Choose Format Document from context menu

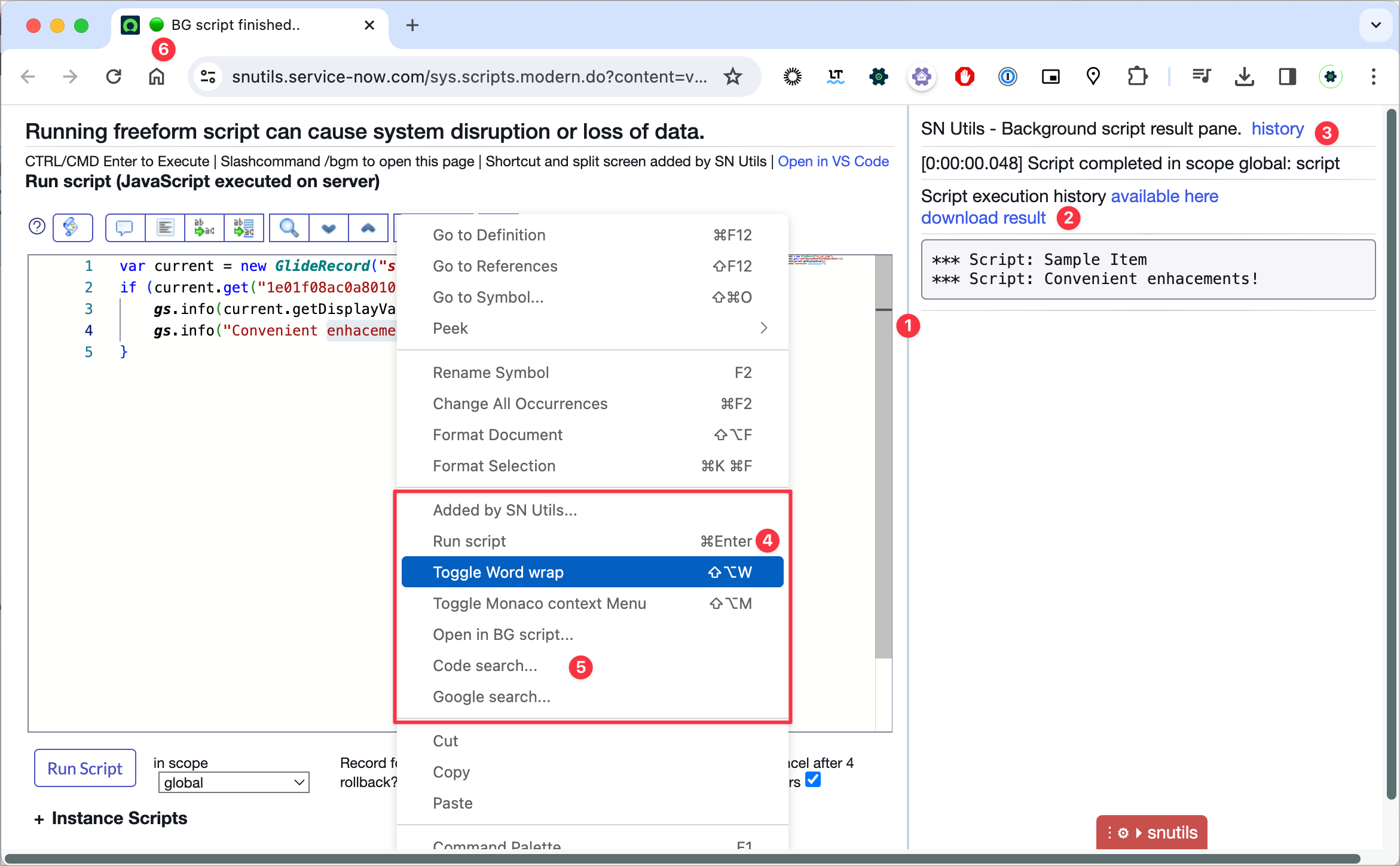click(497, 435)
